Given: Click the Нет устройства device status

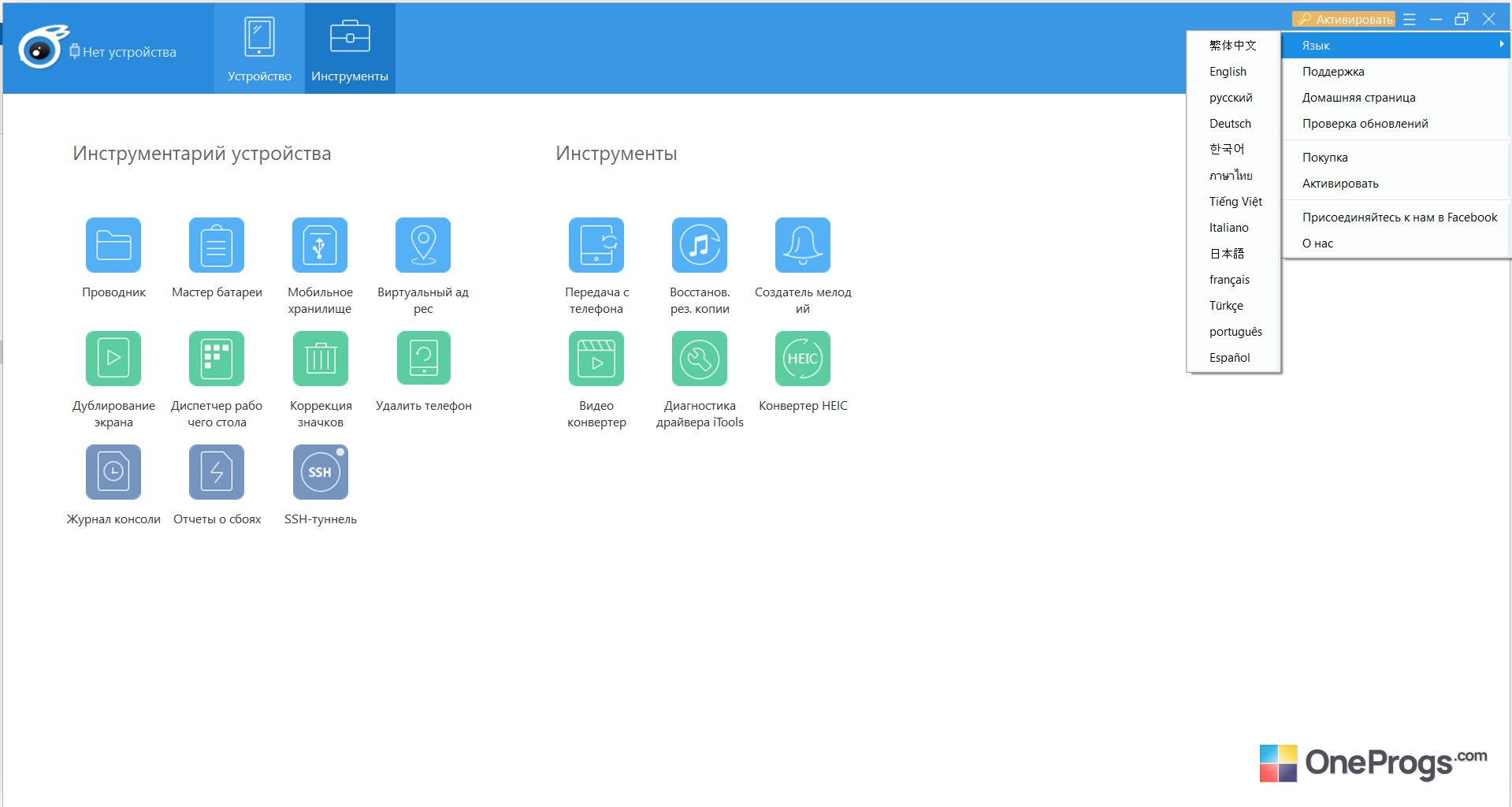Looking at the screenshot, I should (x=123, y=52).
